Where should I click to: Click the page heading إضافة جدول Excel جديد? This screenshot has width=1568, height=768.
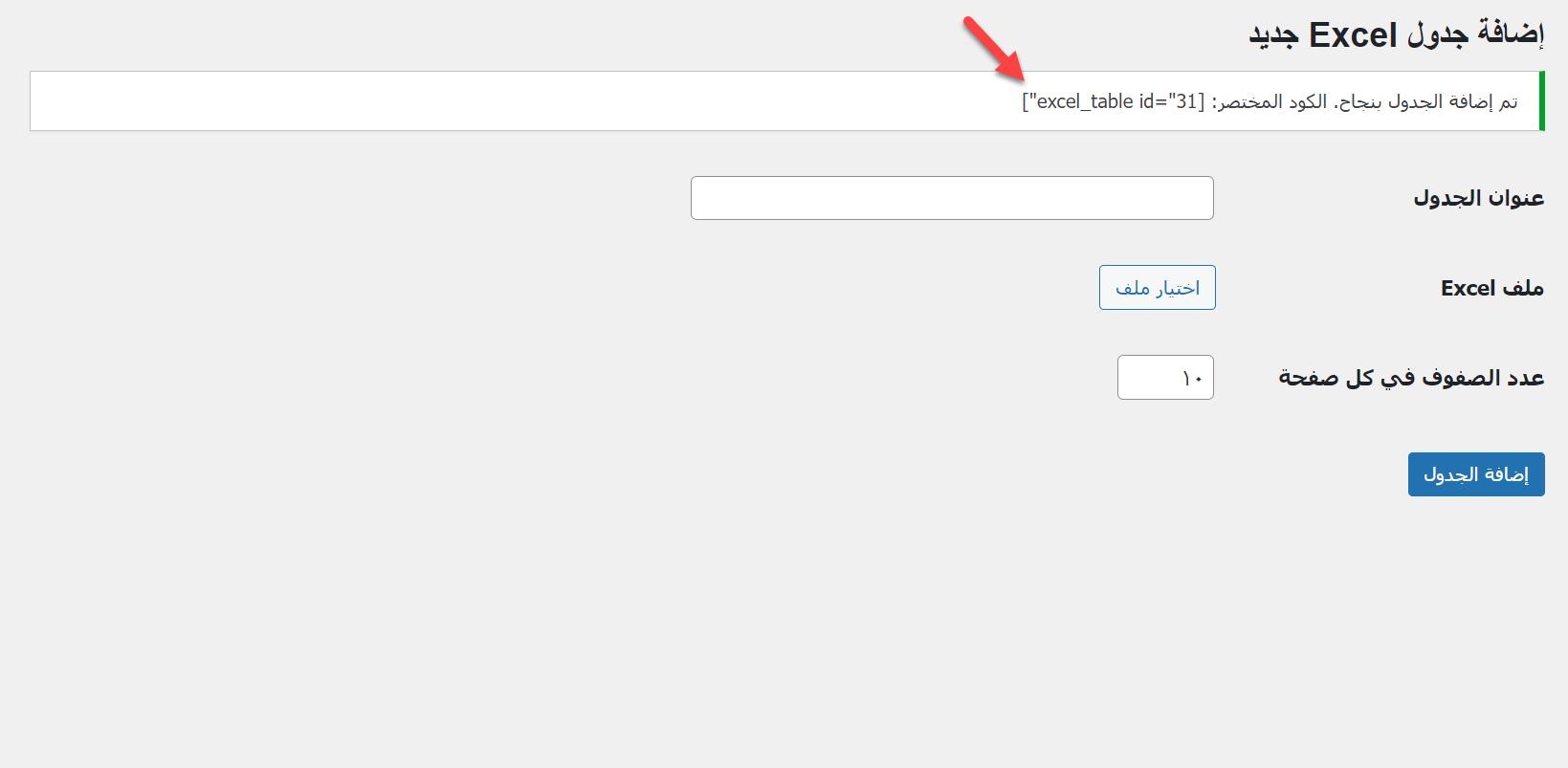point(1396,35)
